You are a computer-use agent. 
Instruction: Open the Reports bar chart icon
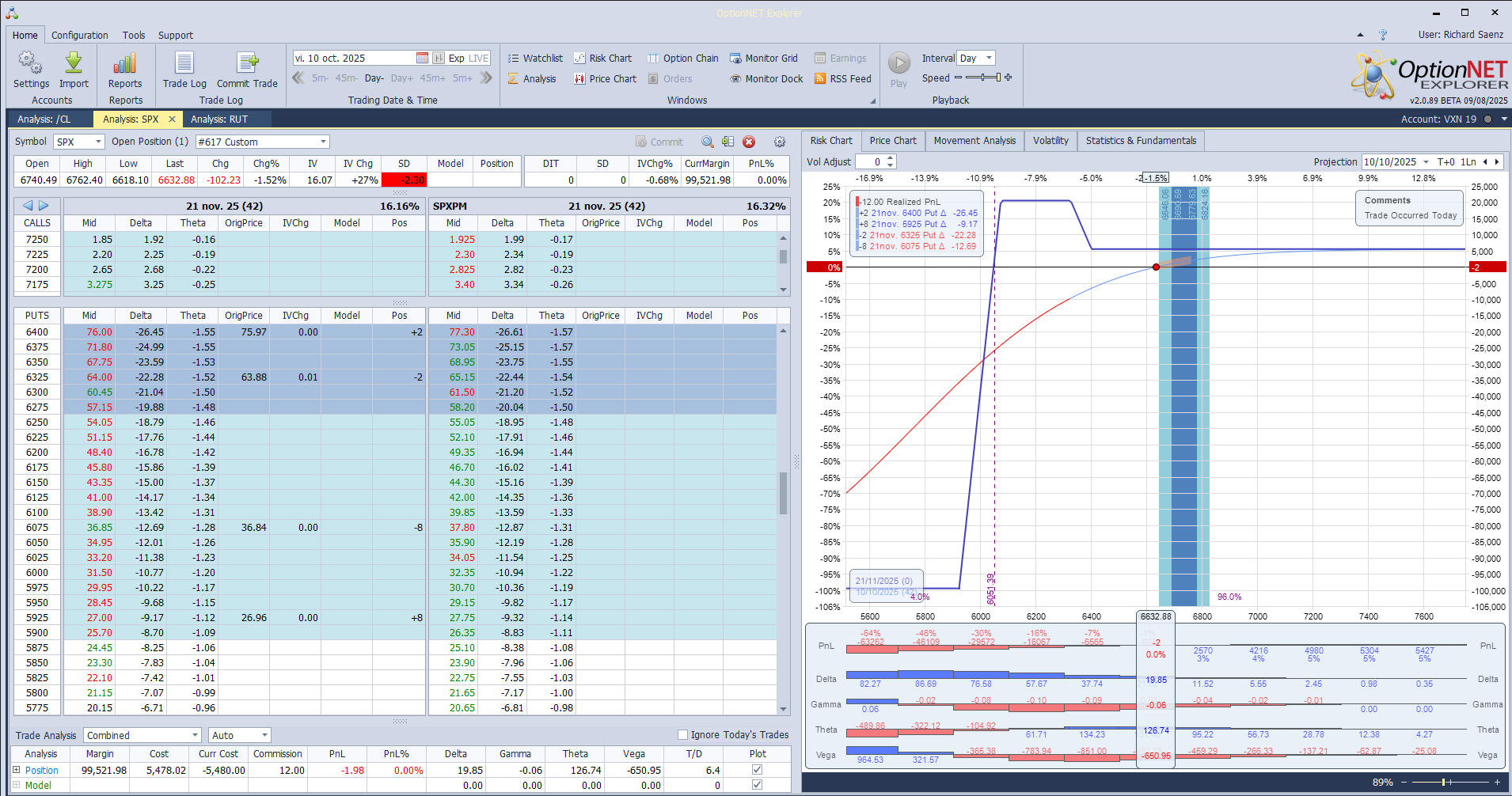coord(125,63)
